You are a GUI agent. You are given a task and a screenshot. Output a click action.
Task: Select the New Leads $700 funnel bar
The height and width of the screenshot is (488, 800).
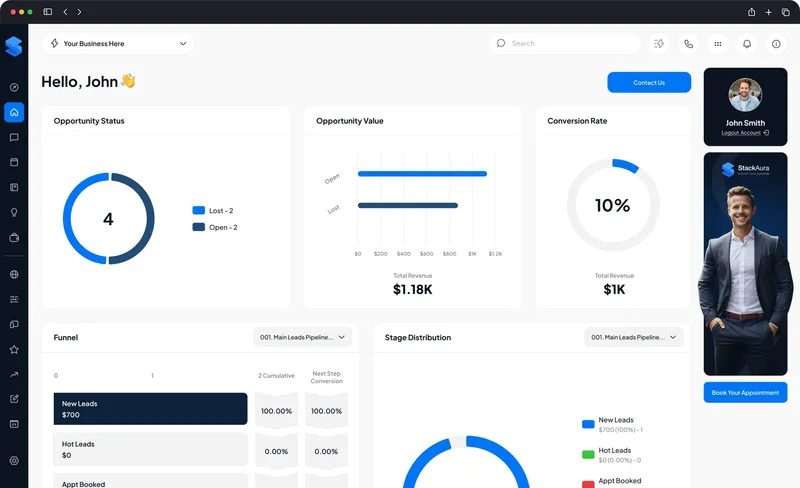pos(151,409)
